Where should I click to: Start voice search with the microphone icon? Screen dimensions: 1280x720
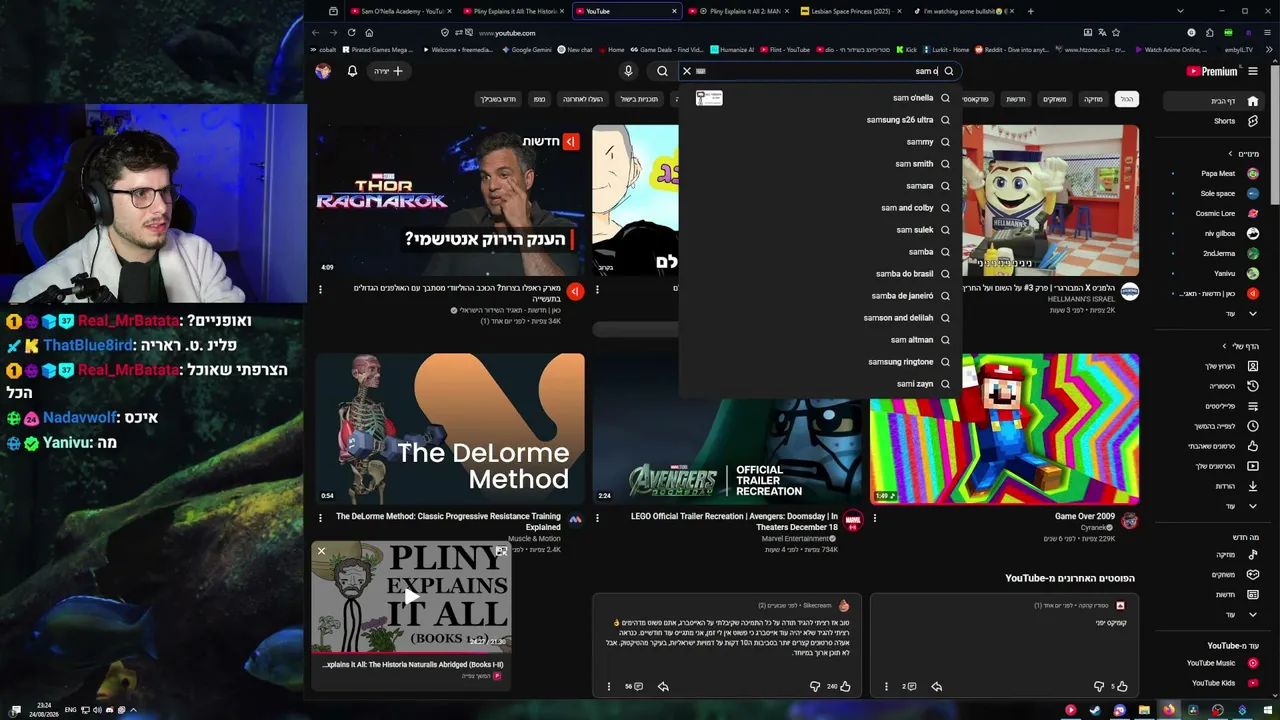pos(628,71)
